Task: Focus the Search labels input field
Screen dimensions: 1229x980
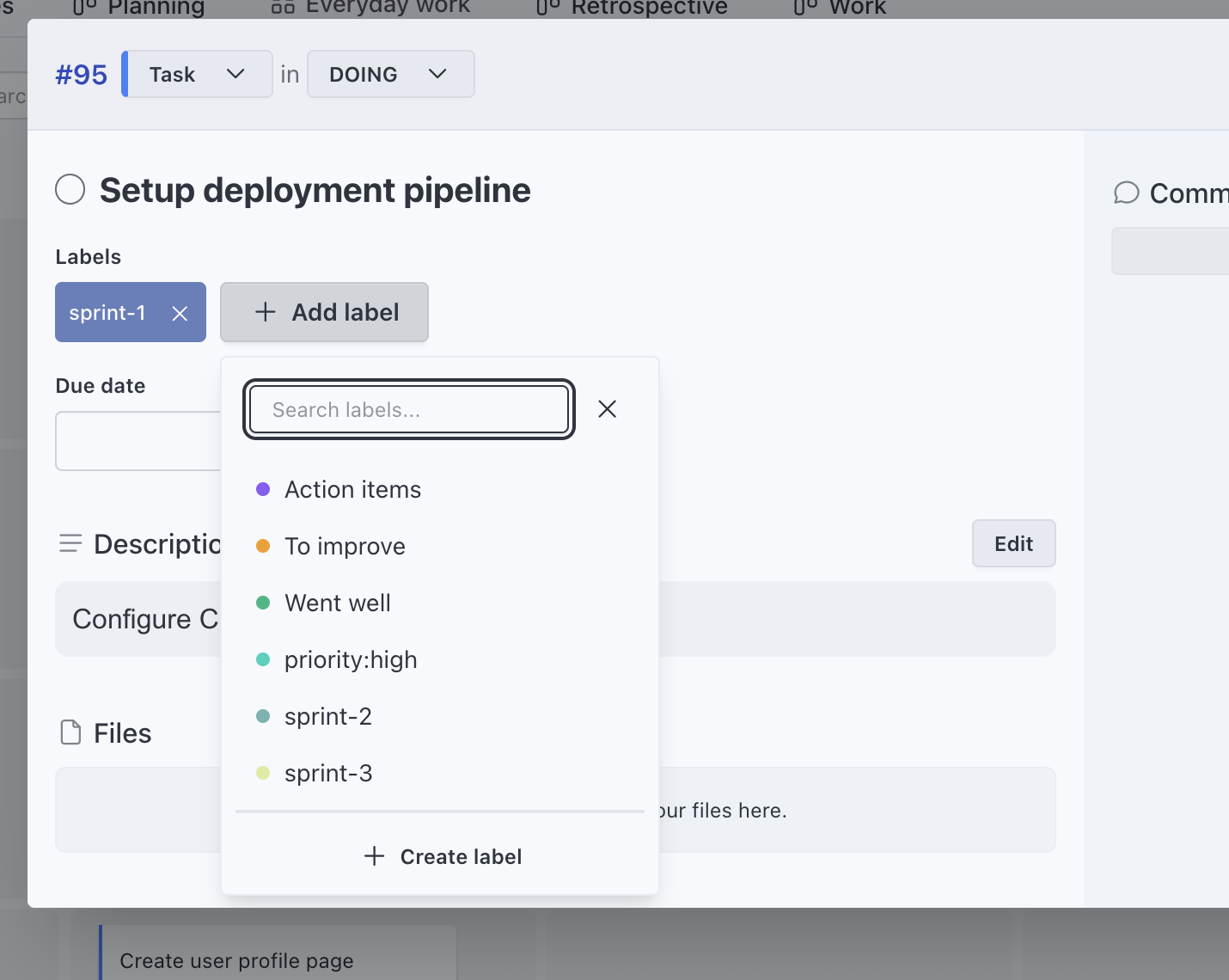Action: pos(408,410)
